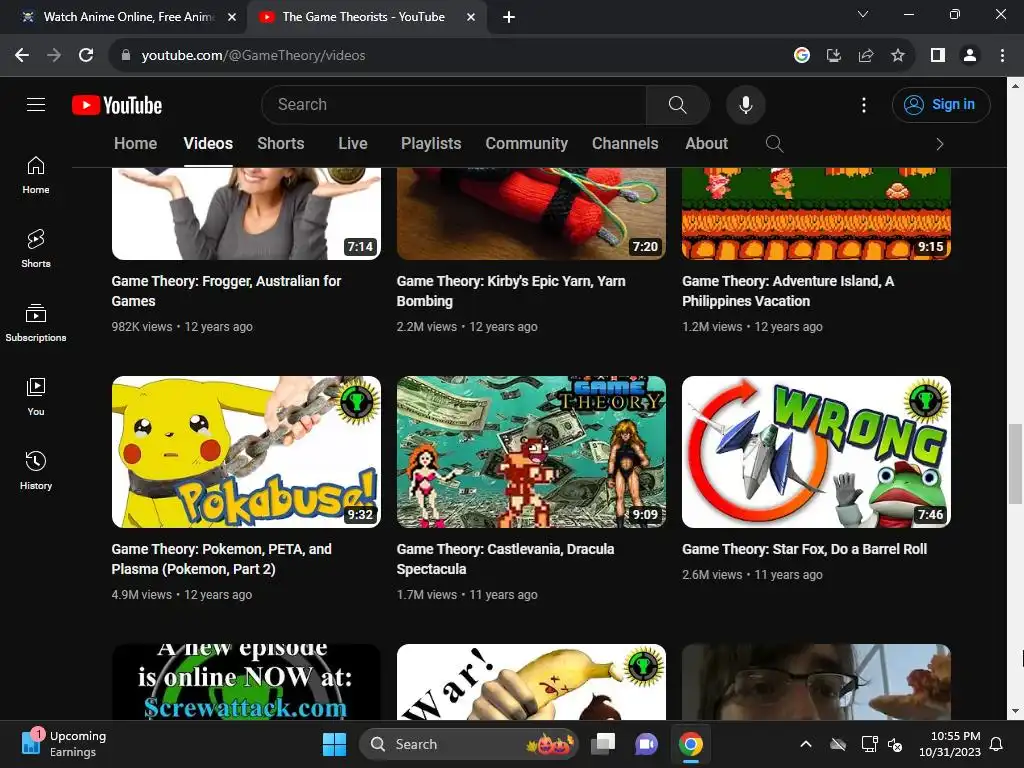Select the About channel tab
Viewport: 1024px width, 768px height.
tap(707, 144)
